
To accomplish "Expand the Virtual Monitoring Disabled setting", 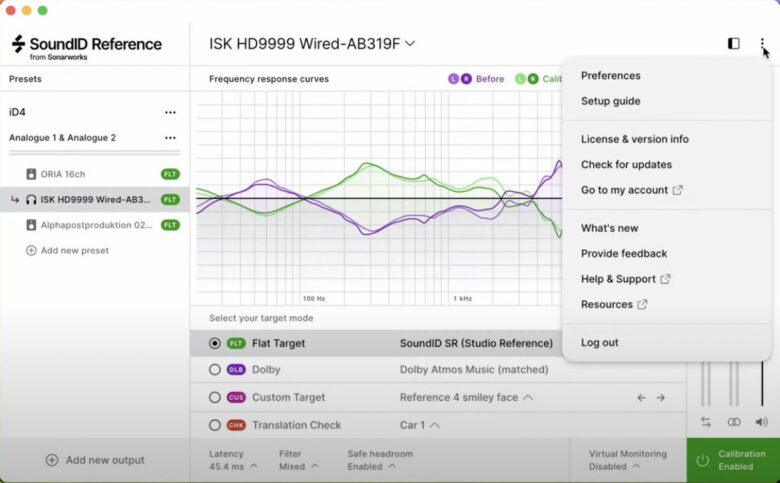I will [x=628, y=460].
